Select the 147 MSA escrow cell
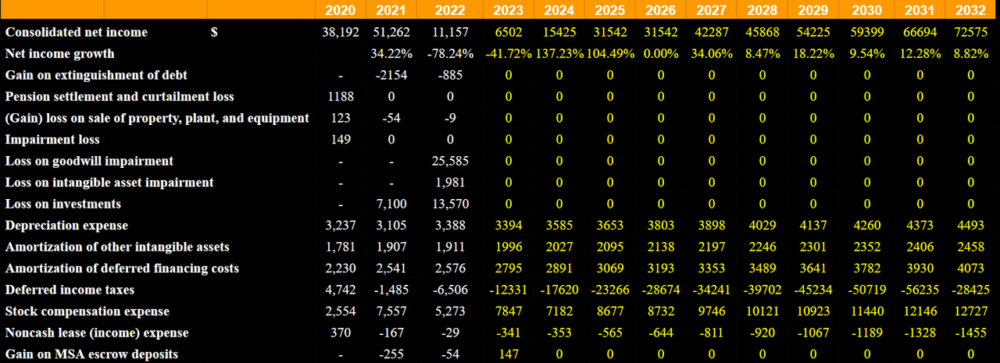Viewport: 1000px width, 363px height. click(x=508, y=354)
